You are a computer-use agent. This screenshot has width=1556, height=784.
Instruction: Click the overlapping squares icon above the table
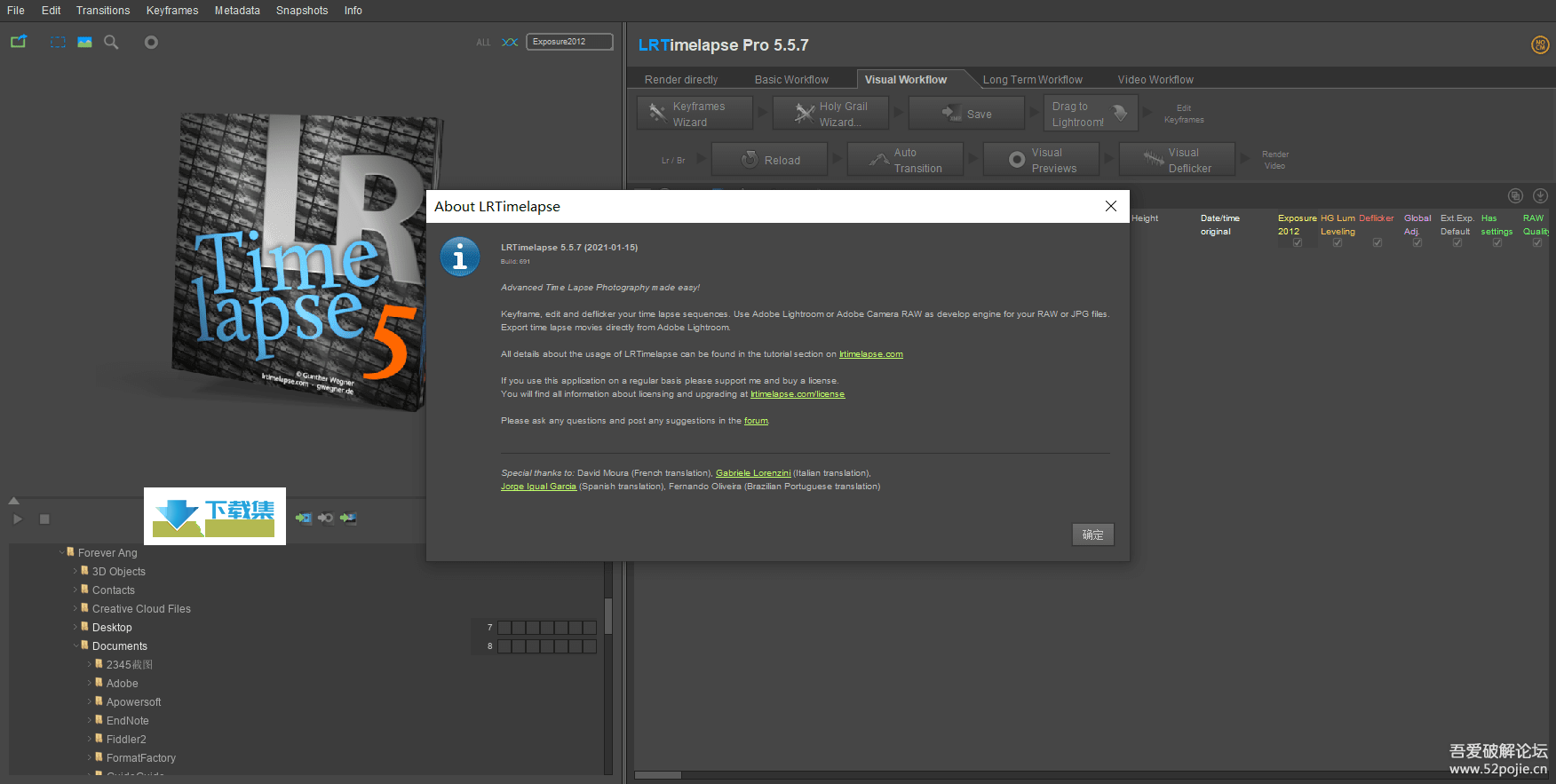coord(1515,195)
